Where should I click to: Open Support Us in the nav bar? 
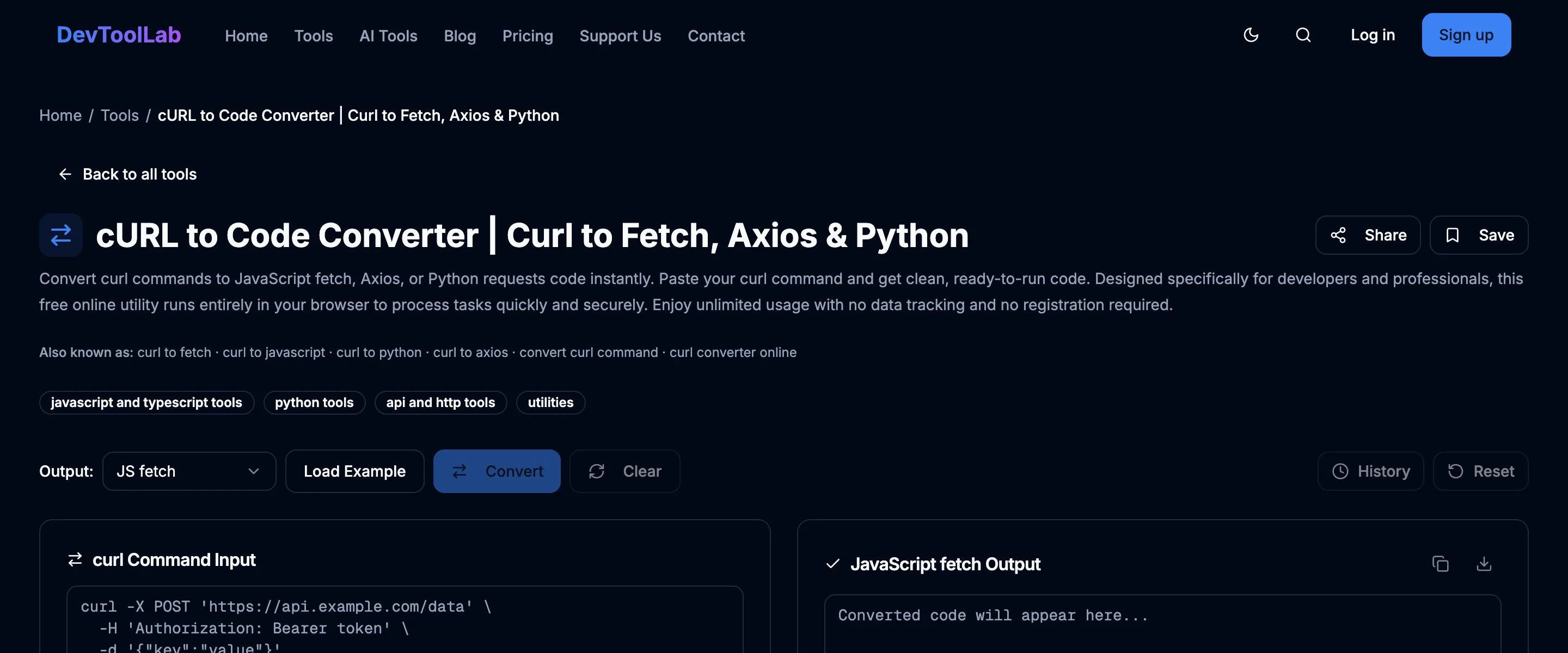620,35
